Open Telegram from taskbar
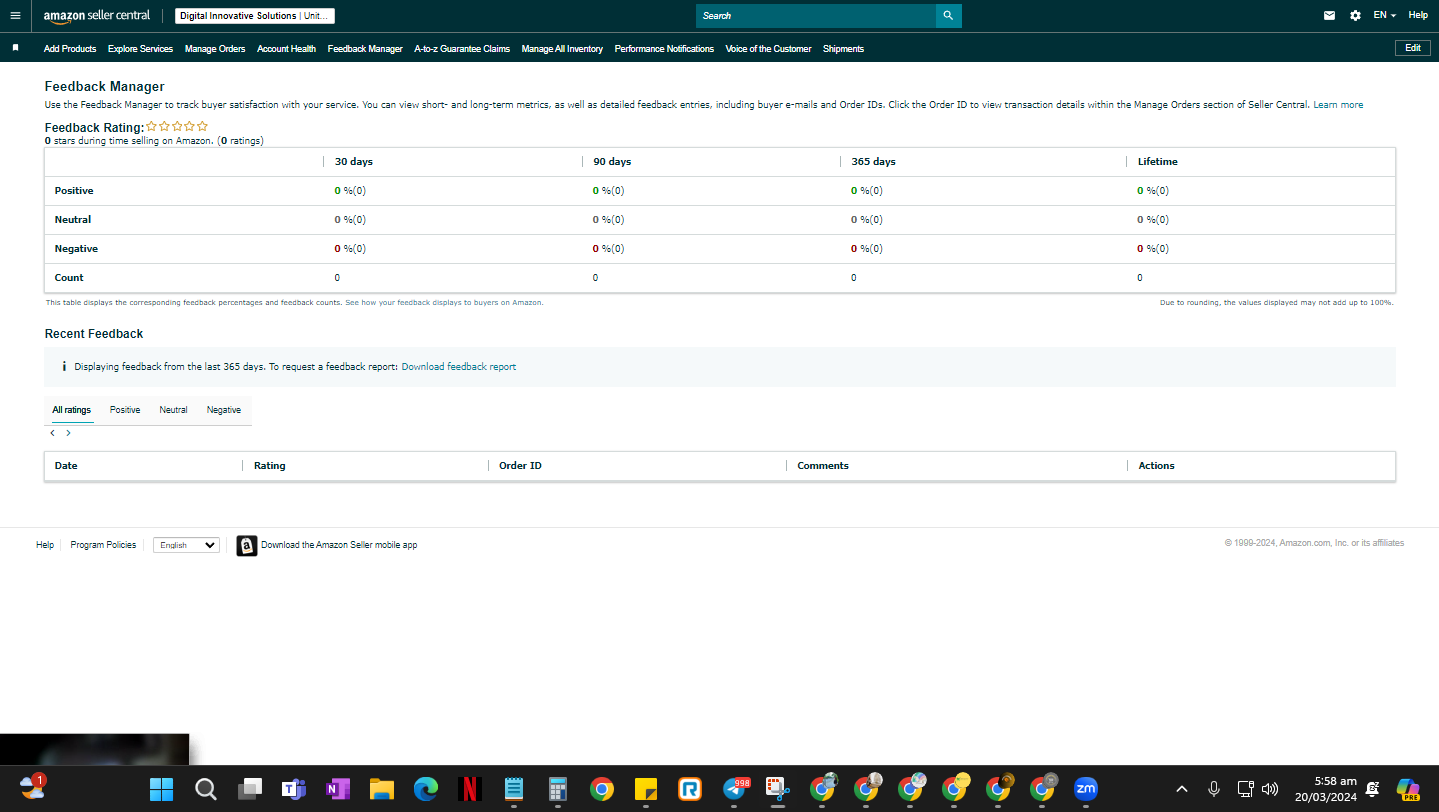 pyautogui.click(x=735, y=789)
